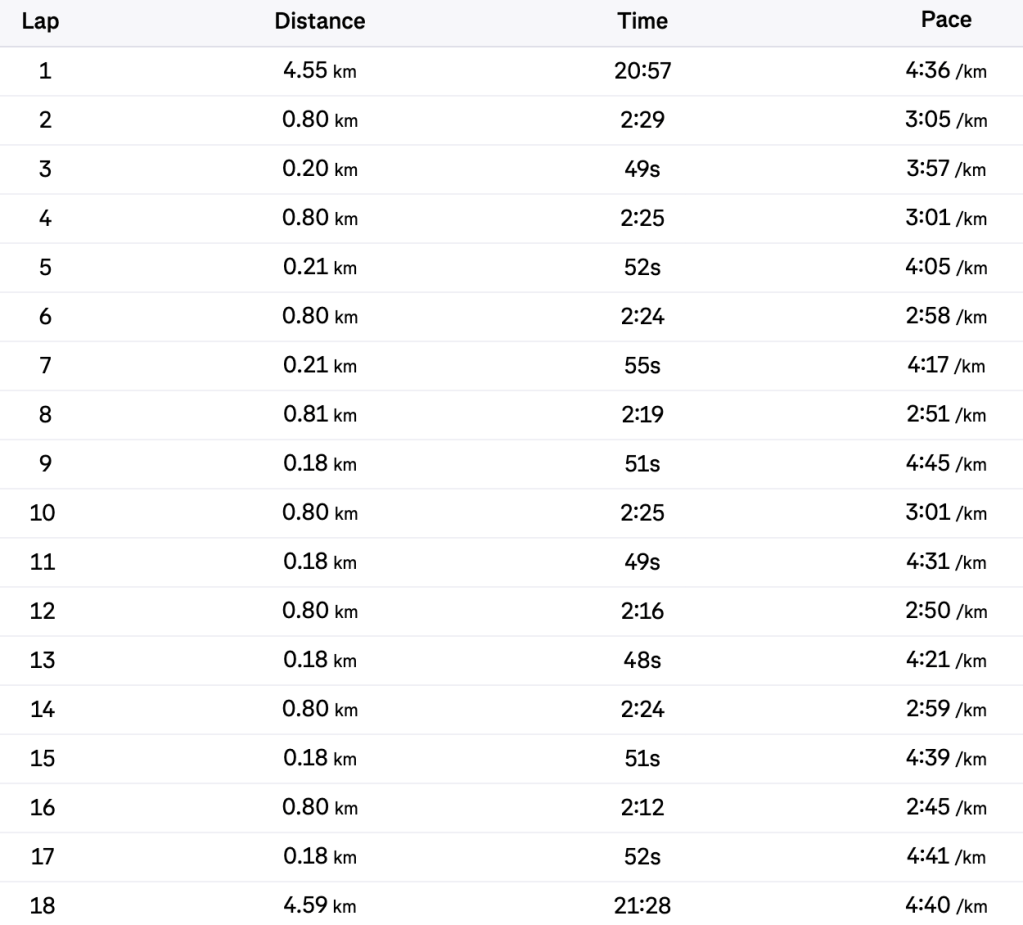Click the 21:28 time in lap 18
Screen dimensions: 1023x925
[640, 906]
